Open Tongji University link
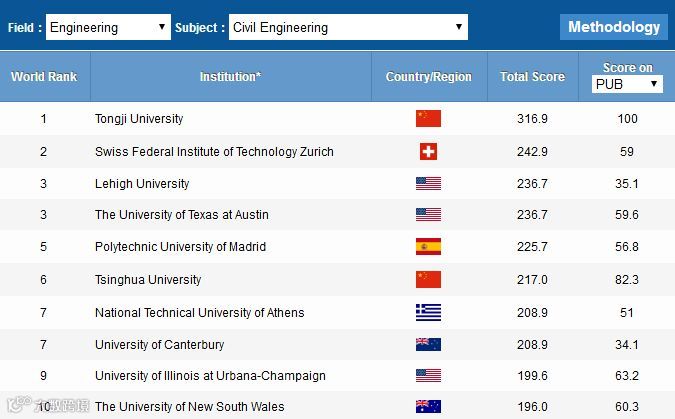675x419 pixels. tap(139, 118)
